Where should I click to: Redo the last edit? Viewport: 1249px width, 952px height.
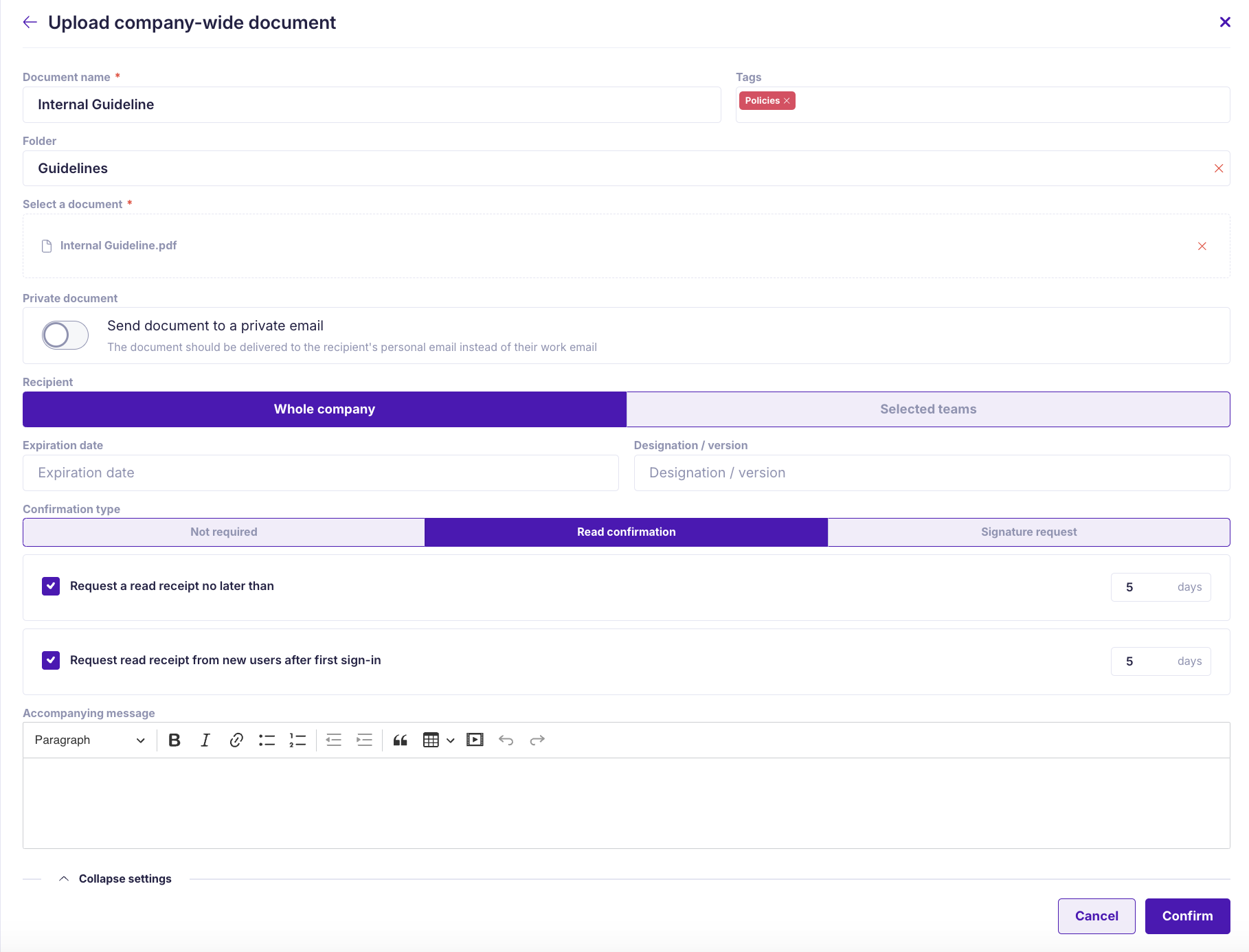coord(537,740)
